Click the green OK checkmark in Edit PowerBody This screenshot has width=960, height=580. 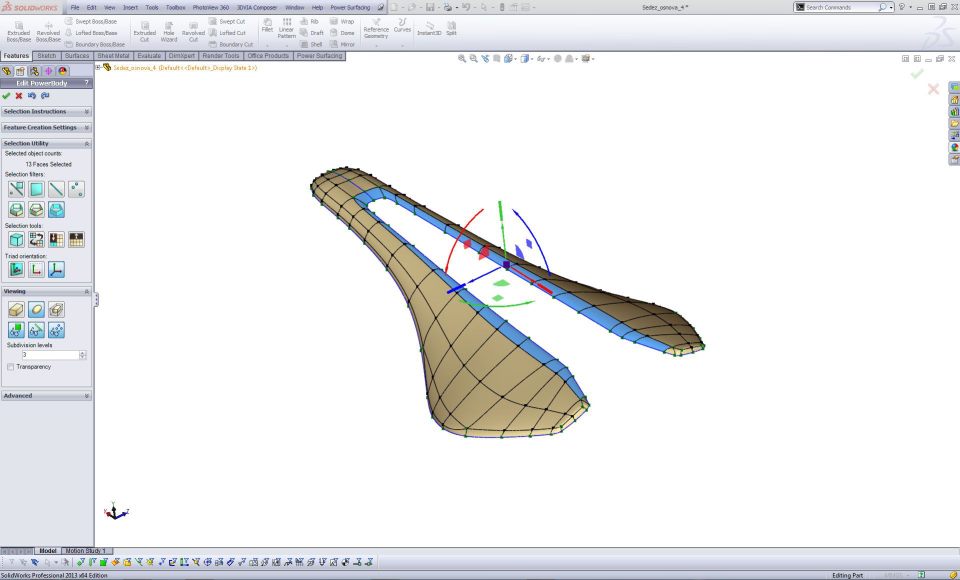6,96
